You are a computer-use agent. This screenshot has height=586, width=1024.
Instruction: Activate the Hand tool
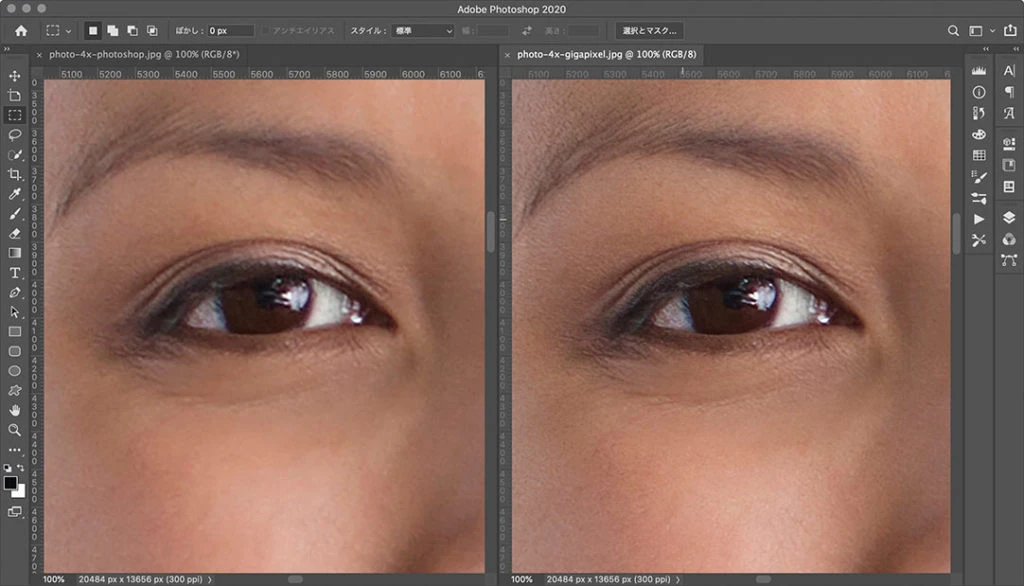15,410
